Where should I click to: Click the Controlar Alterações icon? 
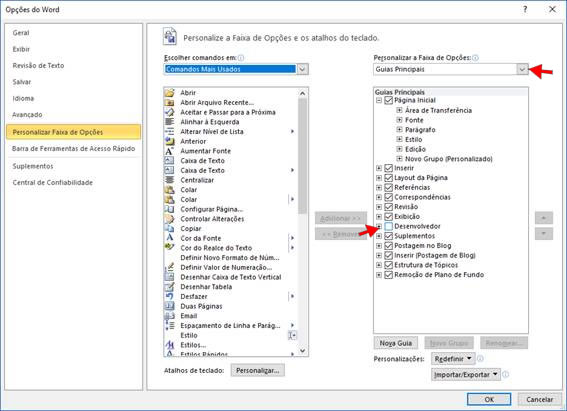coord(169,219)
